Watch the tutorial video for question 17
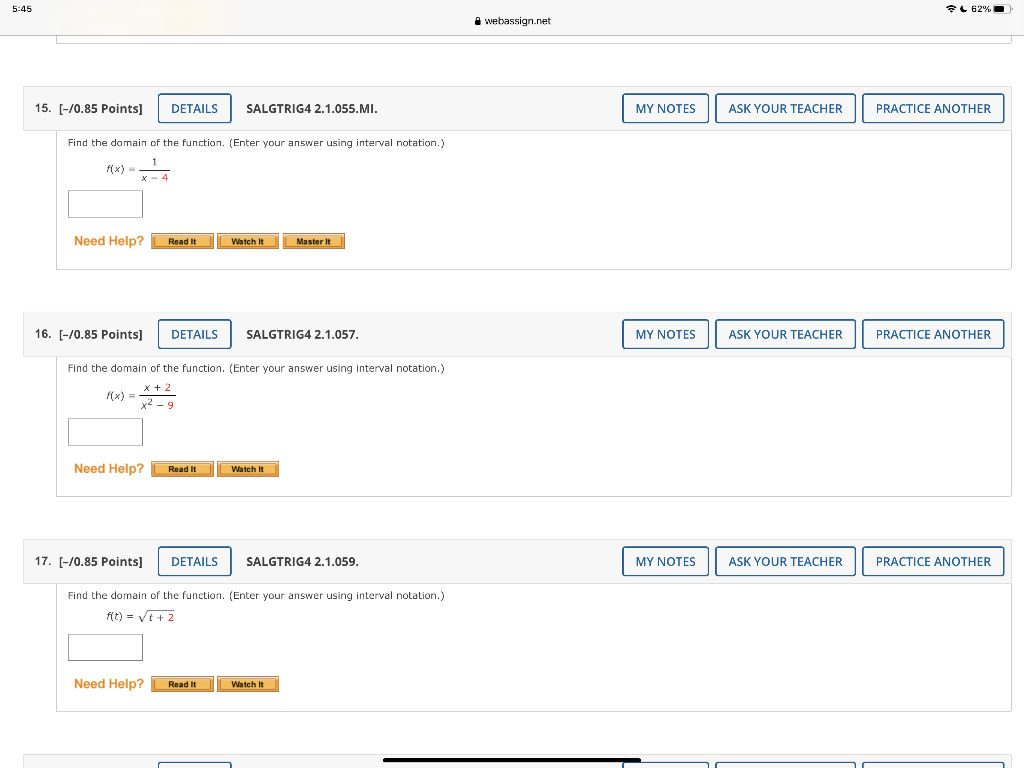This screenshot has width=1024, height=768. [247, 683]
